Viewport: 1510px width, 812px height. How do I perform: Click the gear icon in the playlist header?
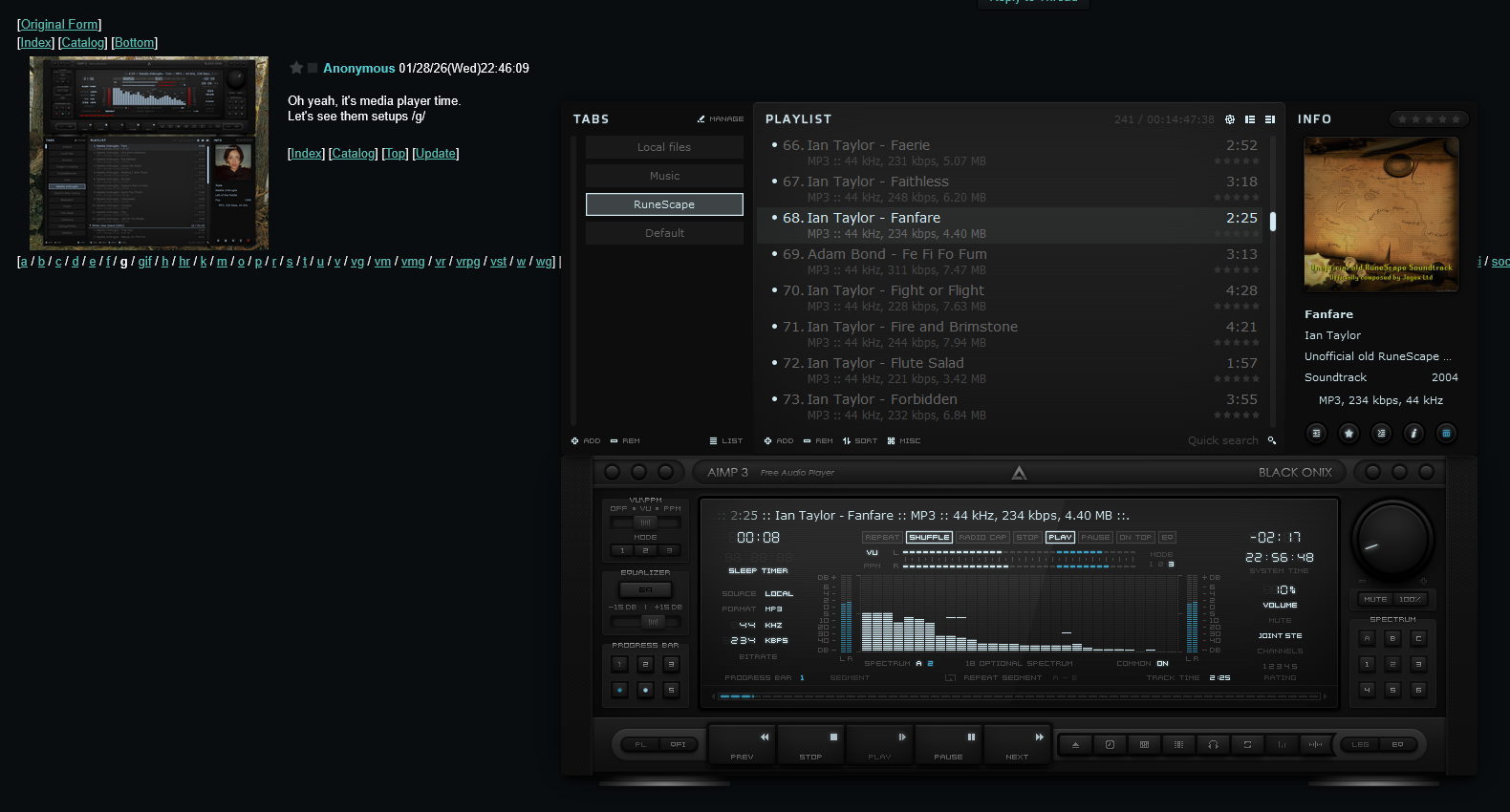tap(1230, 119)
